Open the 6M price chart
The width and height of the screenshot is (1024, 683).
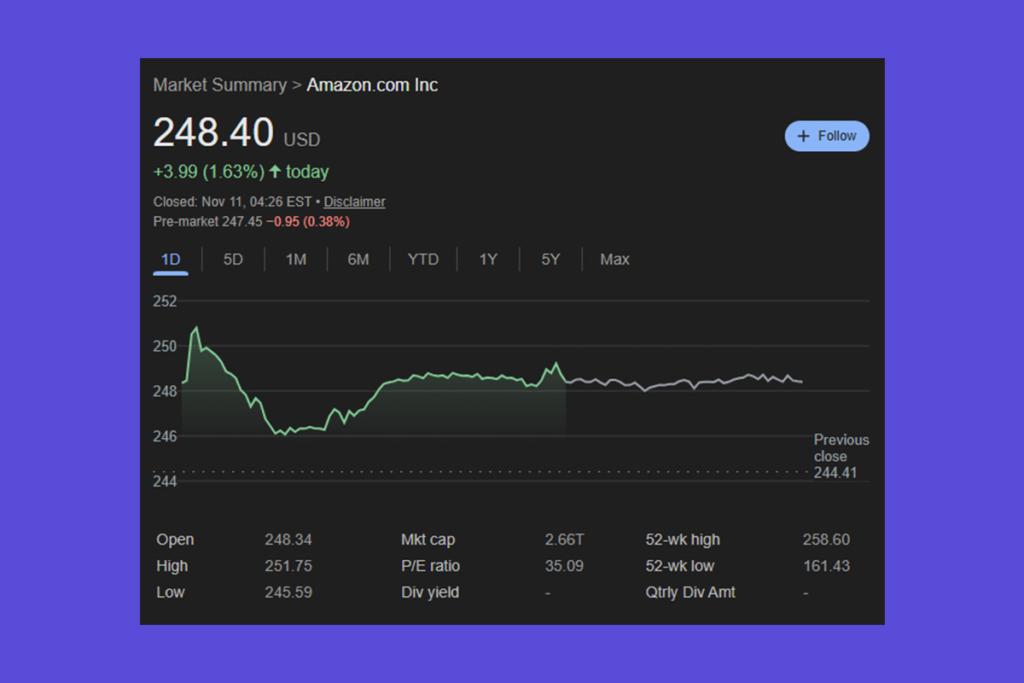[x=358, y=259]
